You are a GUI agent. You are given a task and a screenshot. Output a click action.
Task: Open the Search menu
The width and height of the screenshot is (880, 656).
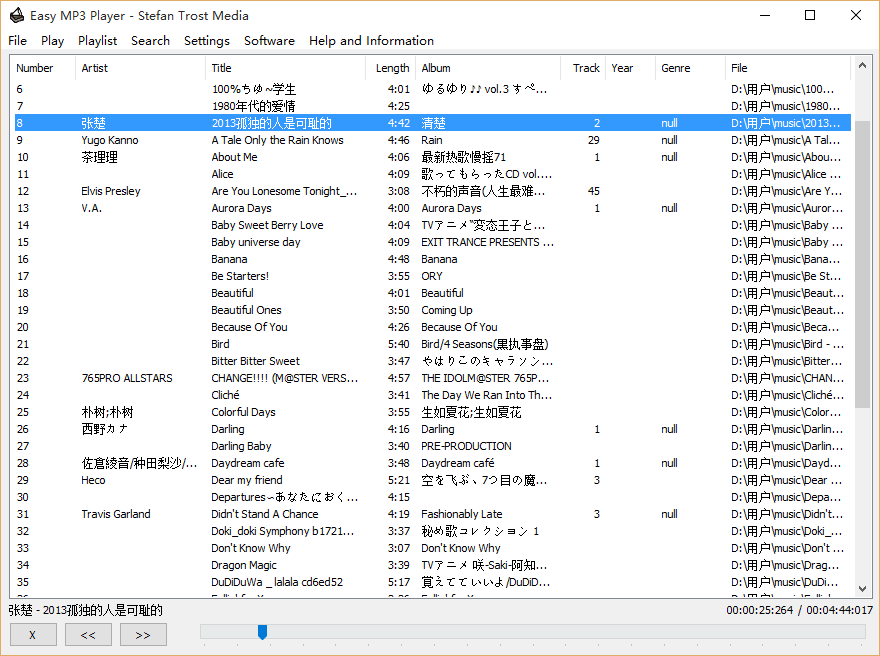coord(150,40)
